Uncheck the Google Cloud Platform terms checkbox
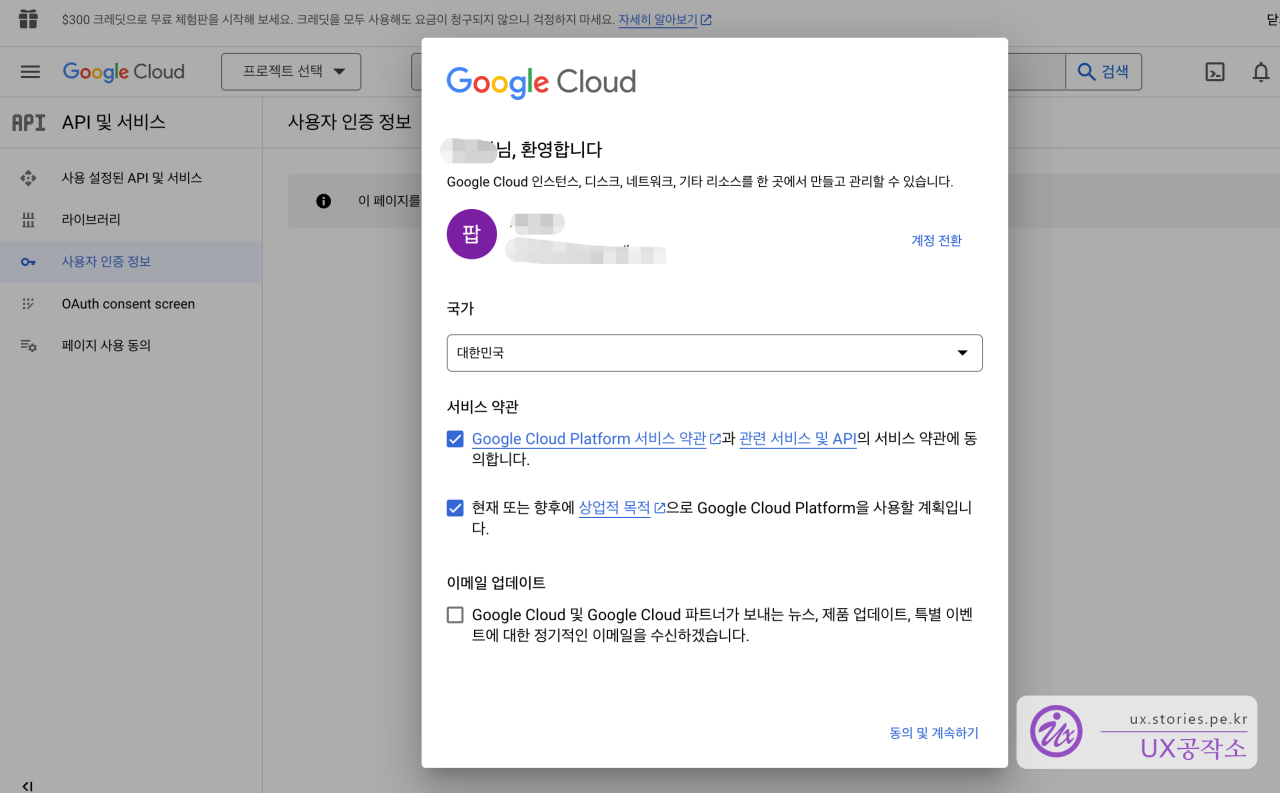The width and height of the screenshot is (1280, 793). (455, 439)
